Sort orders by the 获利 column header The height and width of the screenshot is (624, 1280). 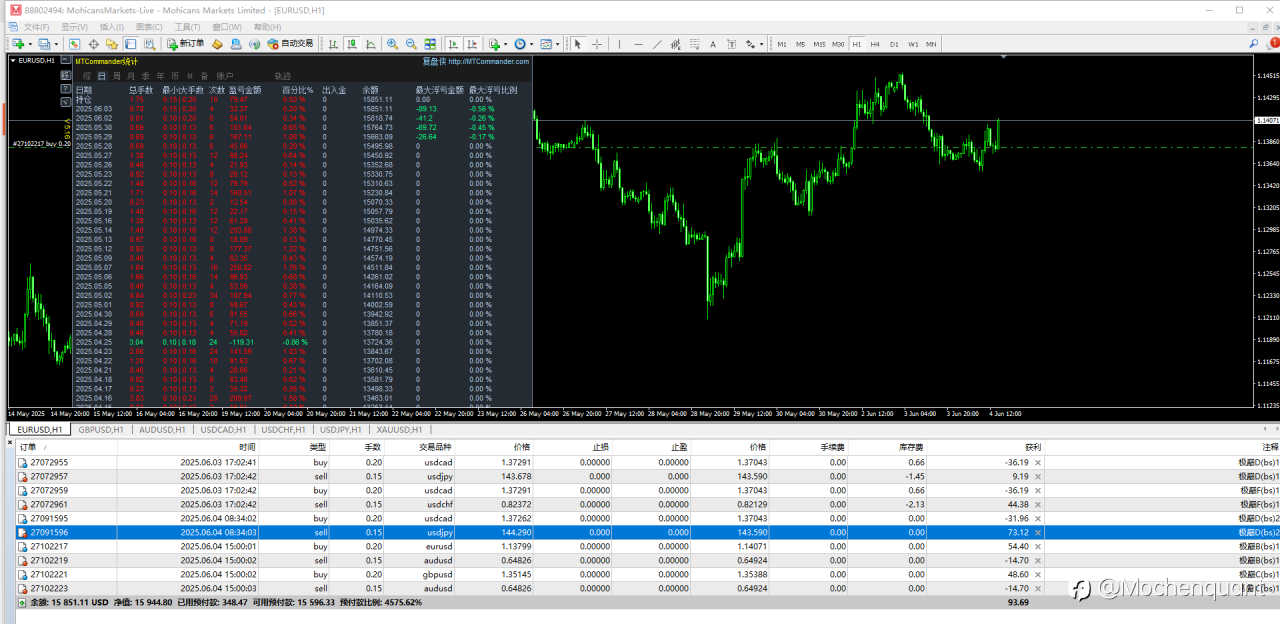pyautogui.click(x=1032, y=447)
